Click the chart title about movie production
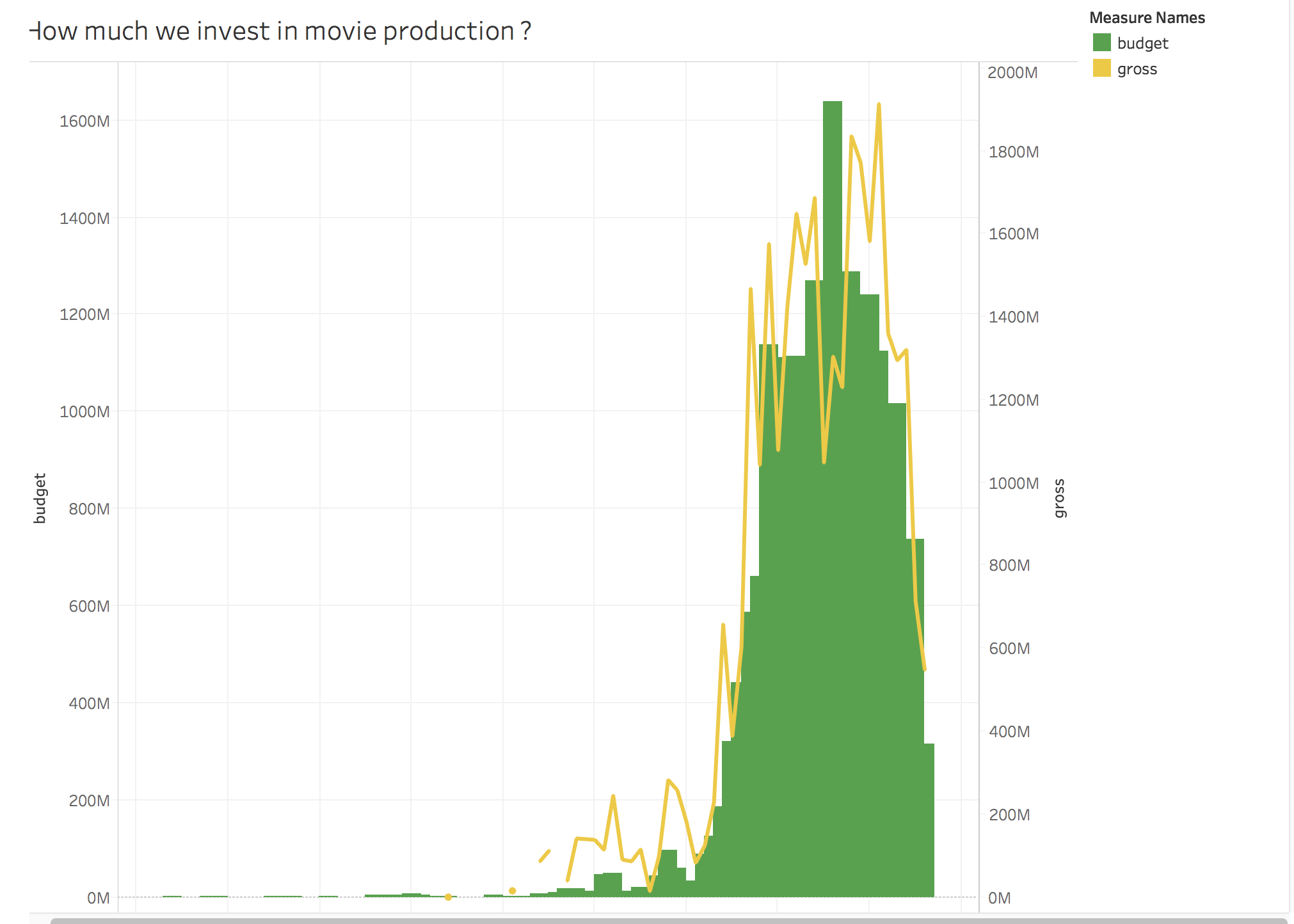 (x=282, y=31)
